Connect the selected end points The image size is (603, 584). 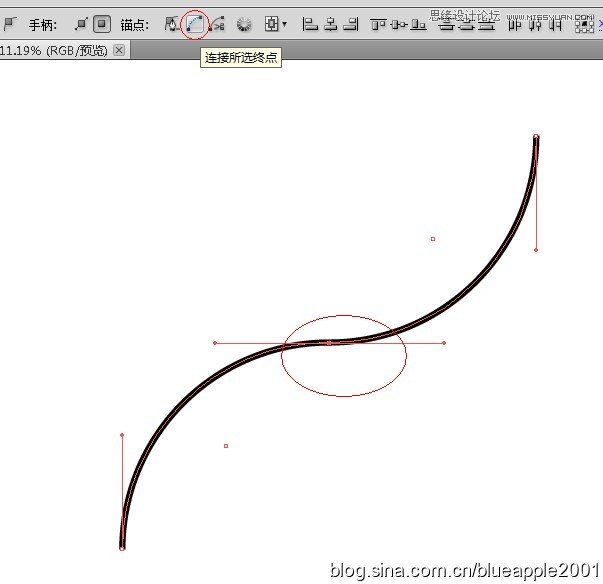pos(195,24)
